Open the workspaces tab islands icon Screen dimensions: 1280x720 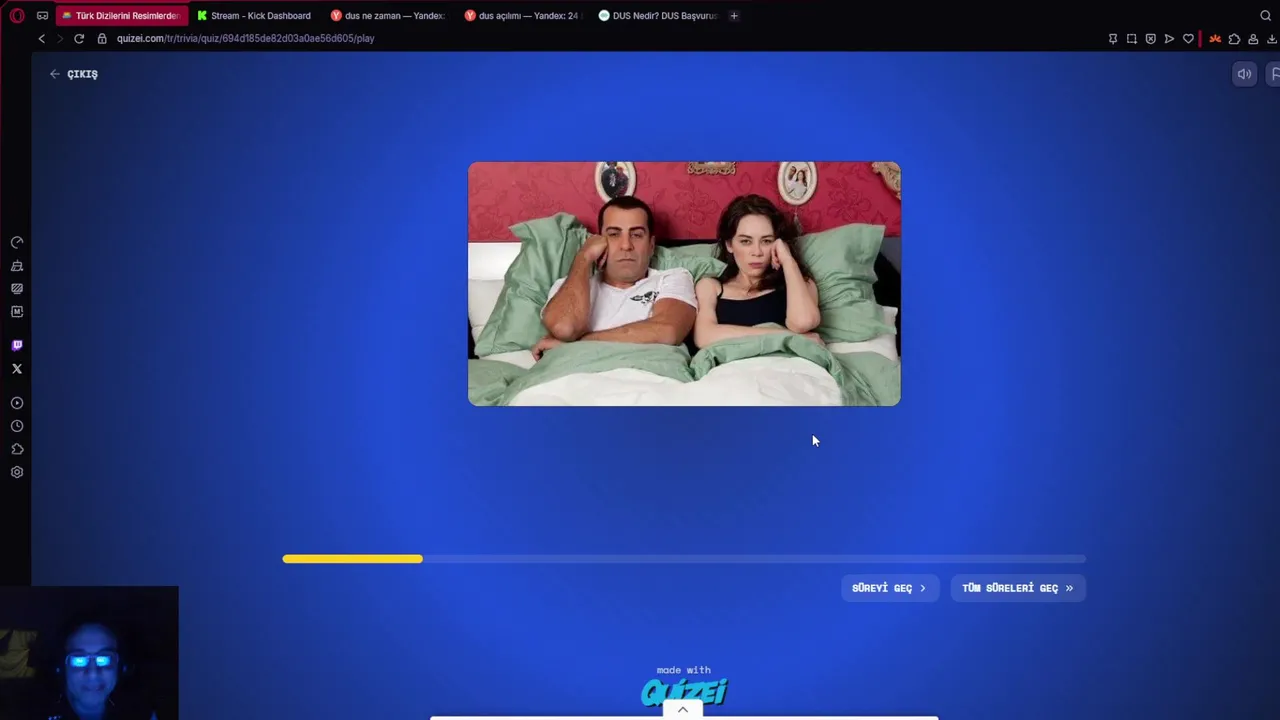[x=42, y=15]
